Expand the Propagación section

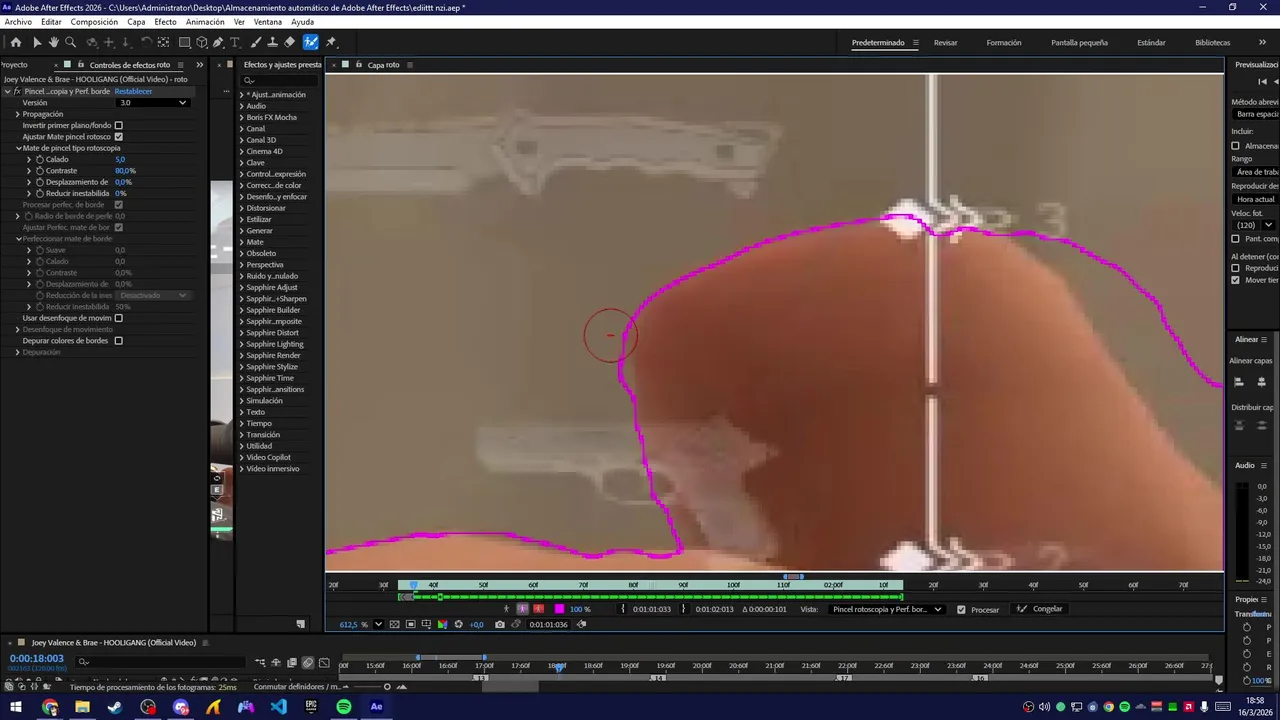click(17, 114)
